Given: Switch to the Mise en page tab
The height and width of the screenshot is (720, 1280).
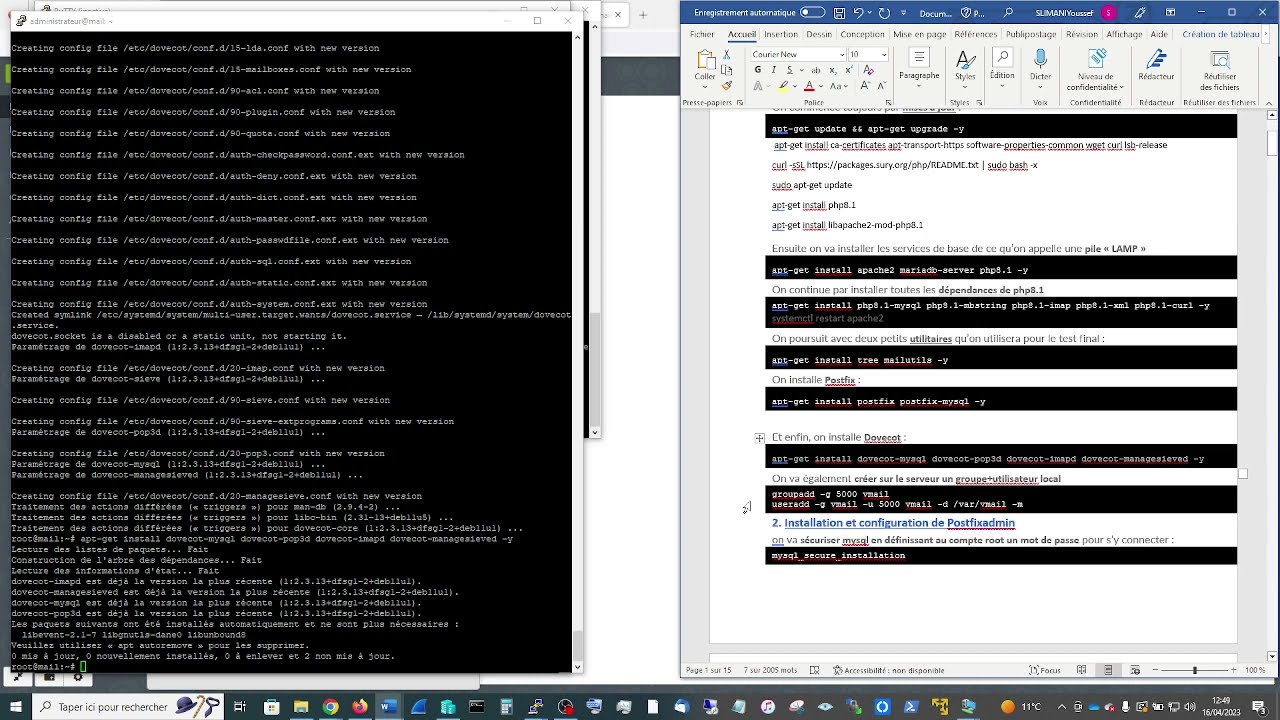Looking at the screenshot, I should tap(919, 34).
